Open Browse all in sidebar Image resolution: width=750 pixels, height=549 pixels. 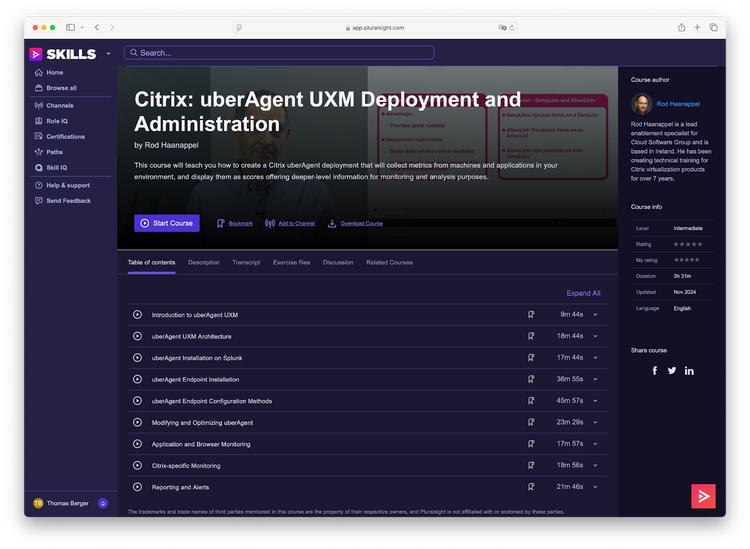click(x=55, y=88)
